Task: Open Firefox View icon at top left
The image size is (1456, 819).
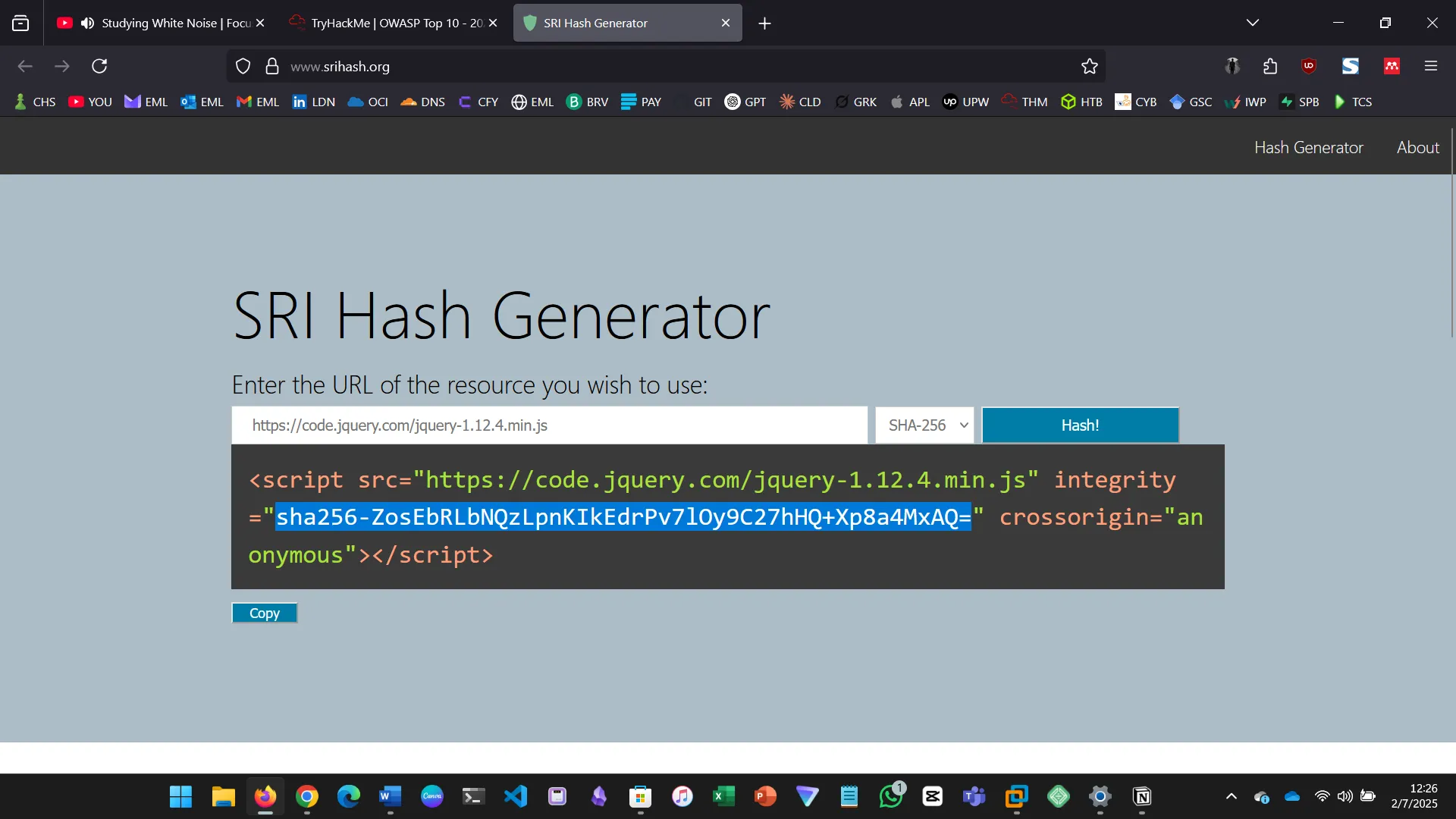Action: tap(20, 23)
